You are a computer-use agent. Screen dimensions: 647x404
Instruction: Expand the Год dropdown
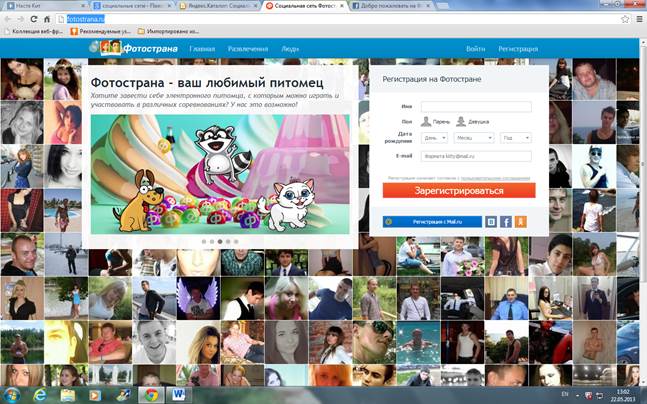[x=516, y=138]
